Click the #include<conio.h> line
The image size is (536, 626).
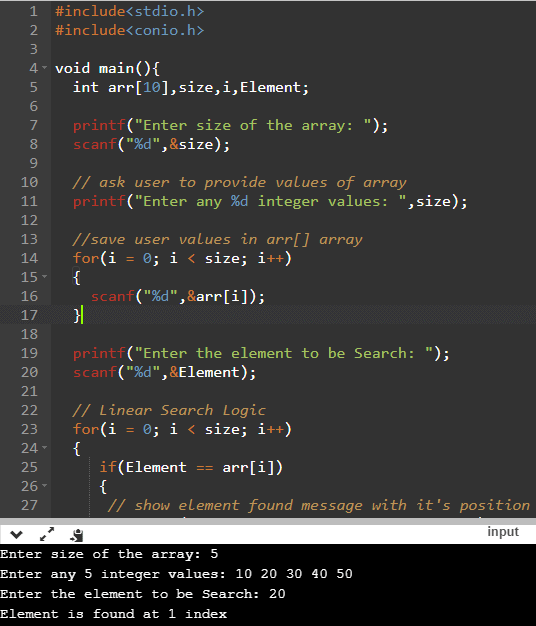(x=130, y=30)
